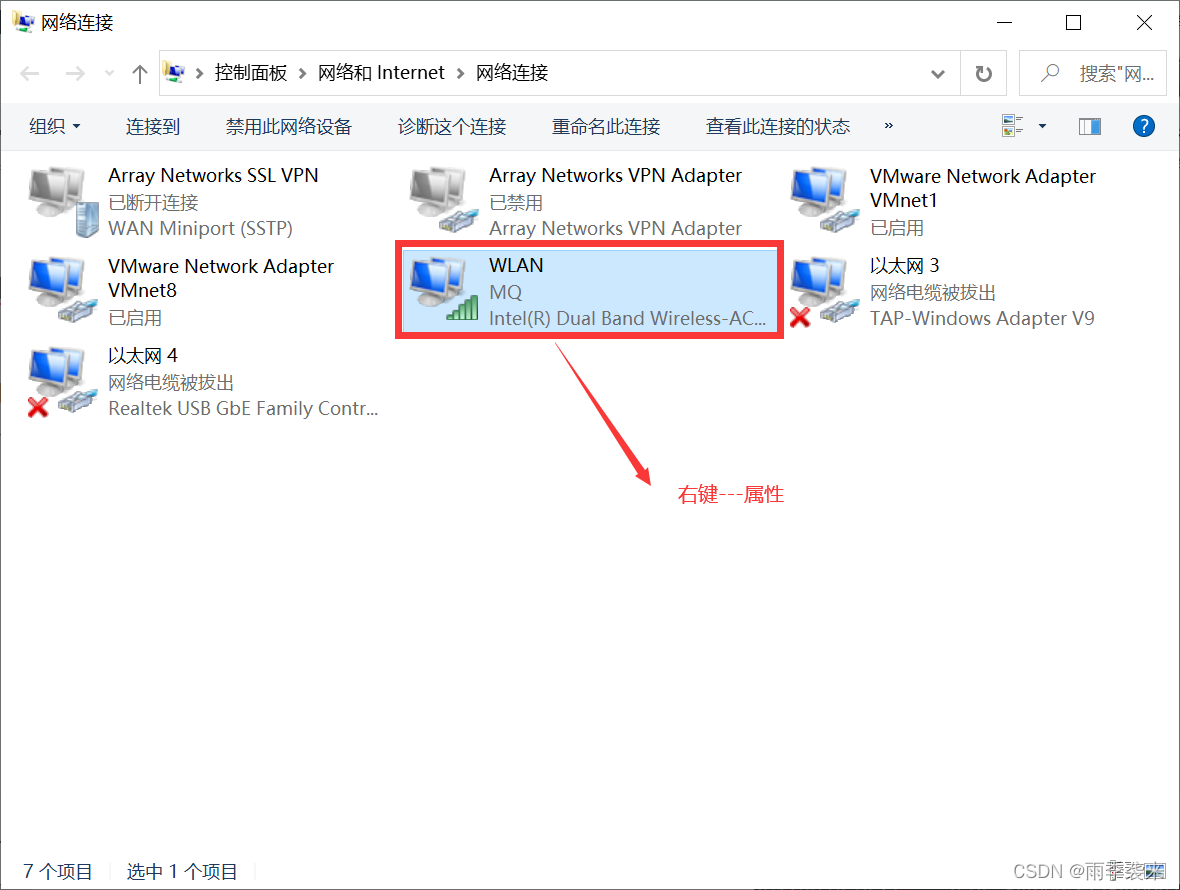Viewport: 1180px width, 890px height.
Task: Click 重命名此连接 in toolbar
Action: [x=606, y=126]
